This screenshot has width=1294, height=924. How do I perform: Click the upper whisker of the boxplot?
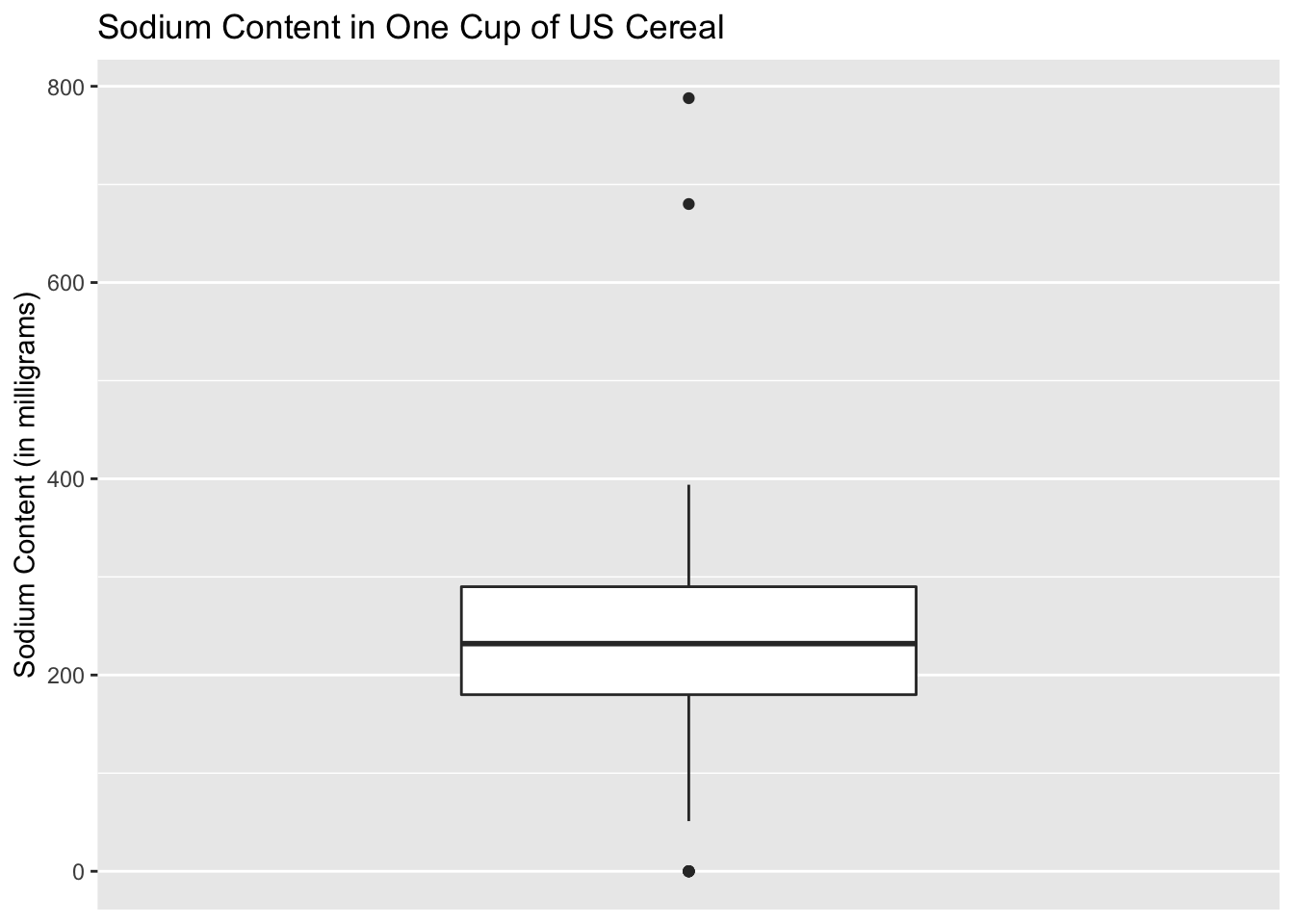(688, 534)
